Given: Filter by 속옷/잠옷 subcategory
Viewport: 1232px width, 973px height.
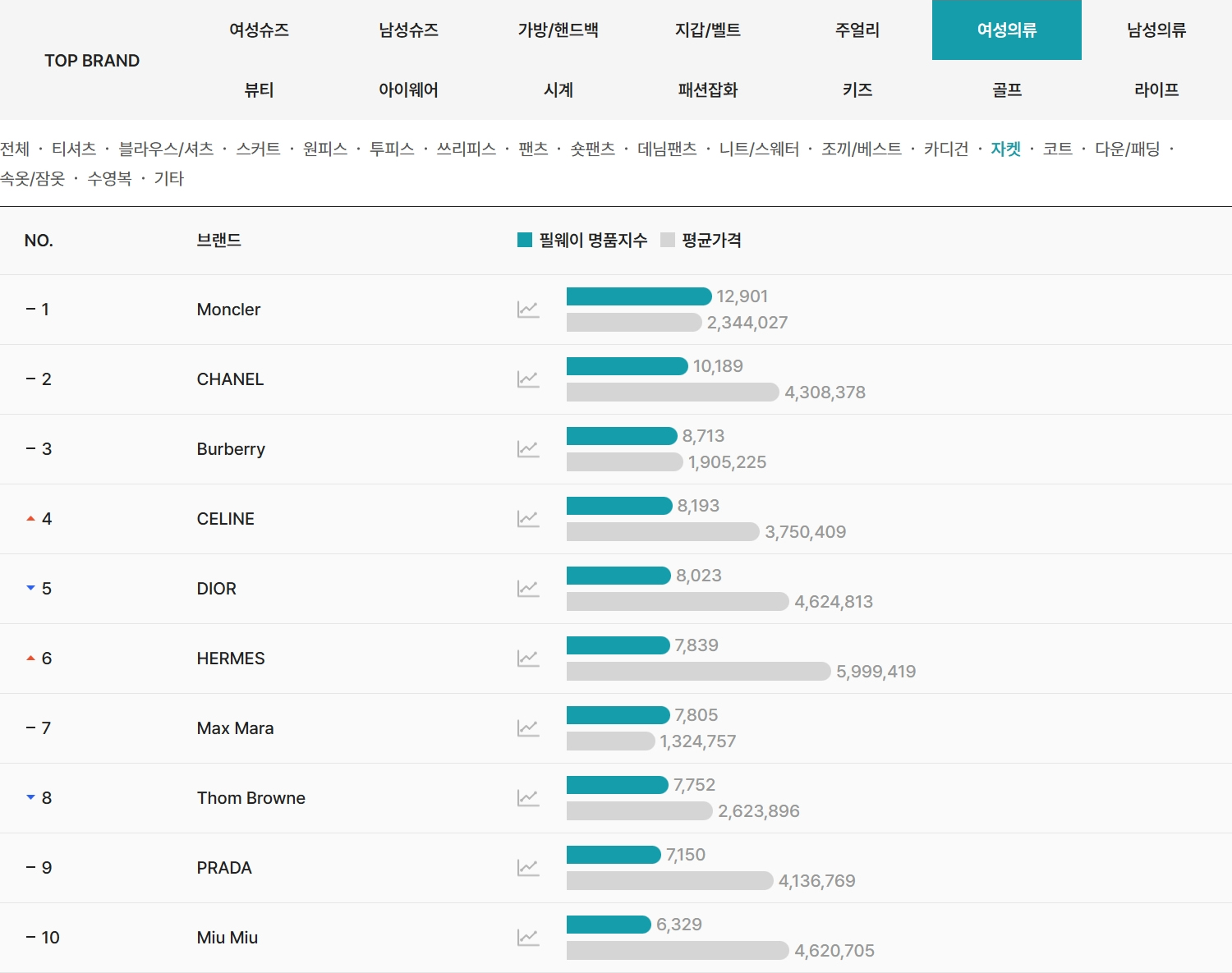Looking at the screenshot, I should pyautogui.click(x=33, y=178).
